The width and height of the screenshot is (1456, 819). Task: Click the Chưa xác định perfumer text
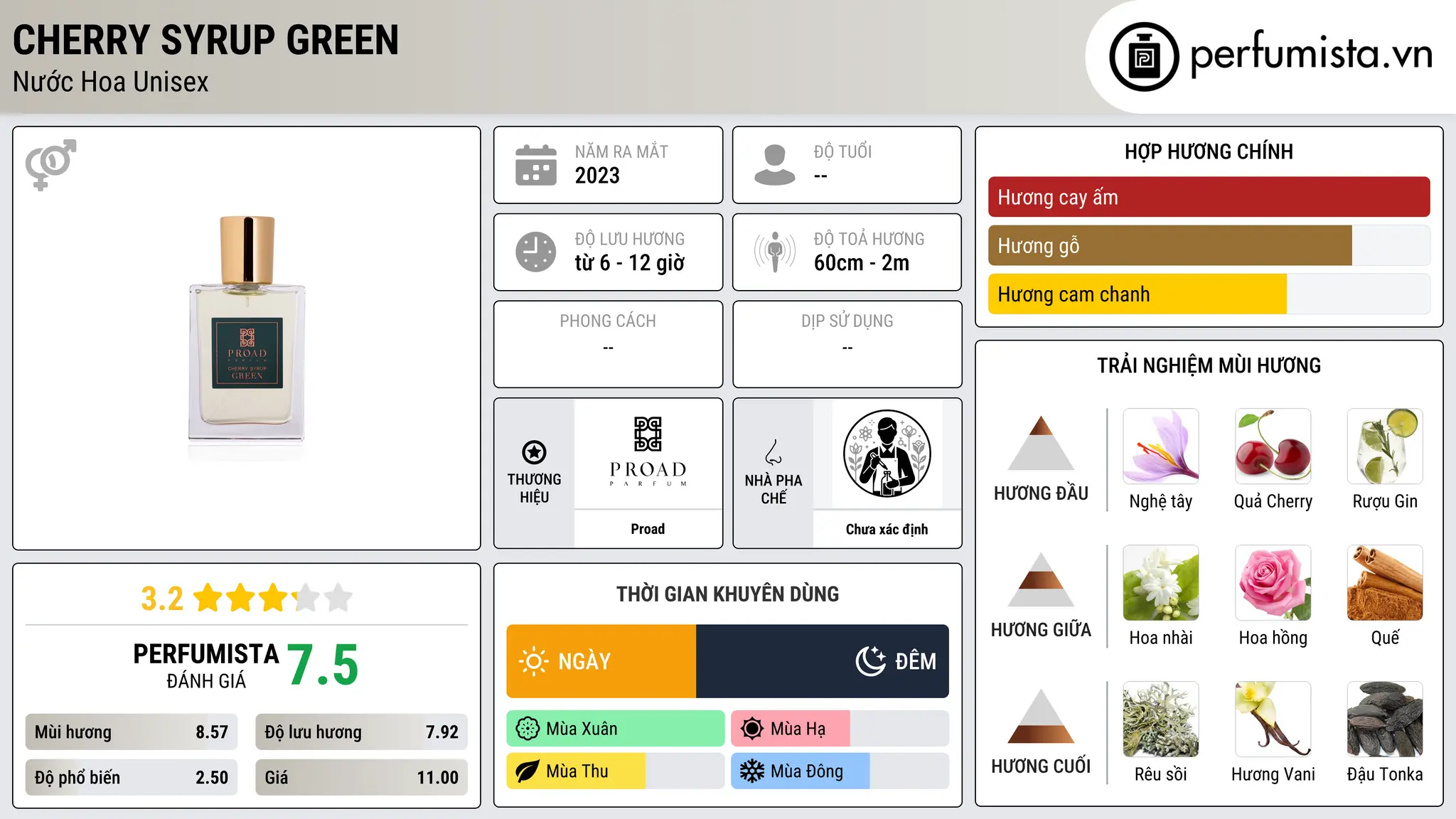point(887,529)
